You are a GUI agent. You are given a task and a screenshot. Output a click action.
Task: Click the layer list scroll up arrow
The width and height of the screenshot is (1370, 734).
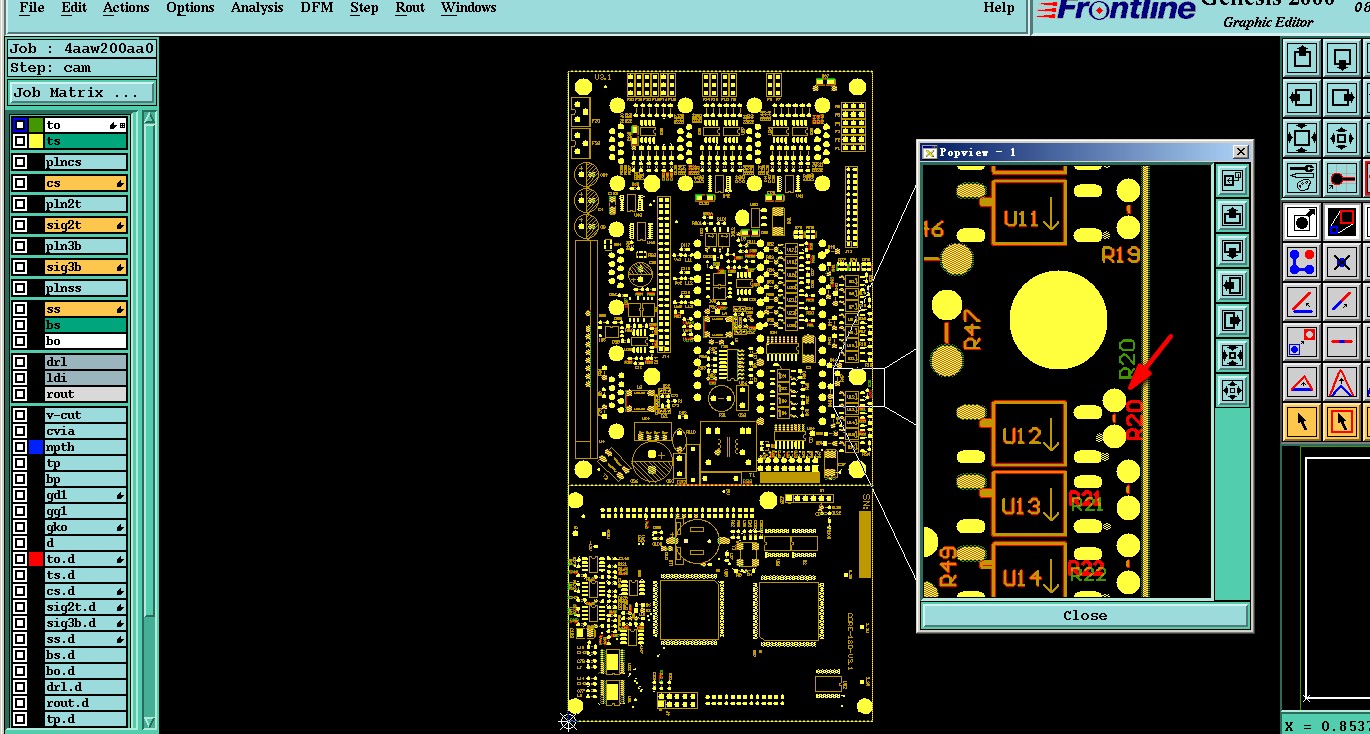click(150, 118)
